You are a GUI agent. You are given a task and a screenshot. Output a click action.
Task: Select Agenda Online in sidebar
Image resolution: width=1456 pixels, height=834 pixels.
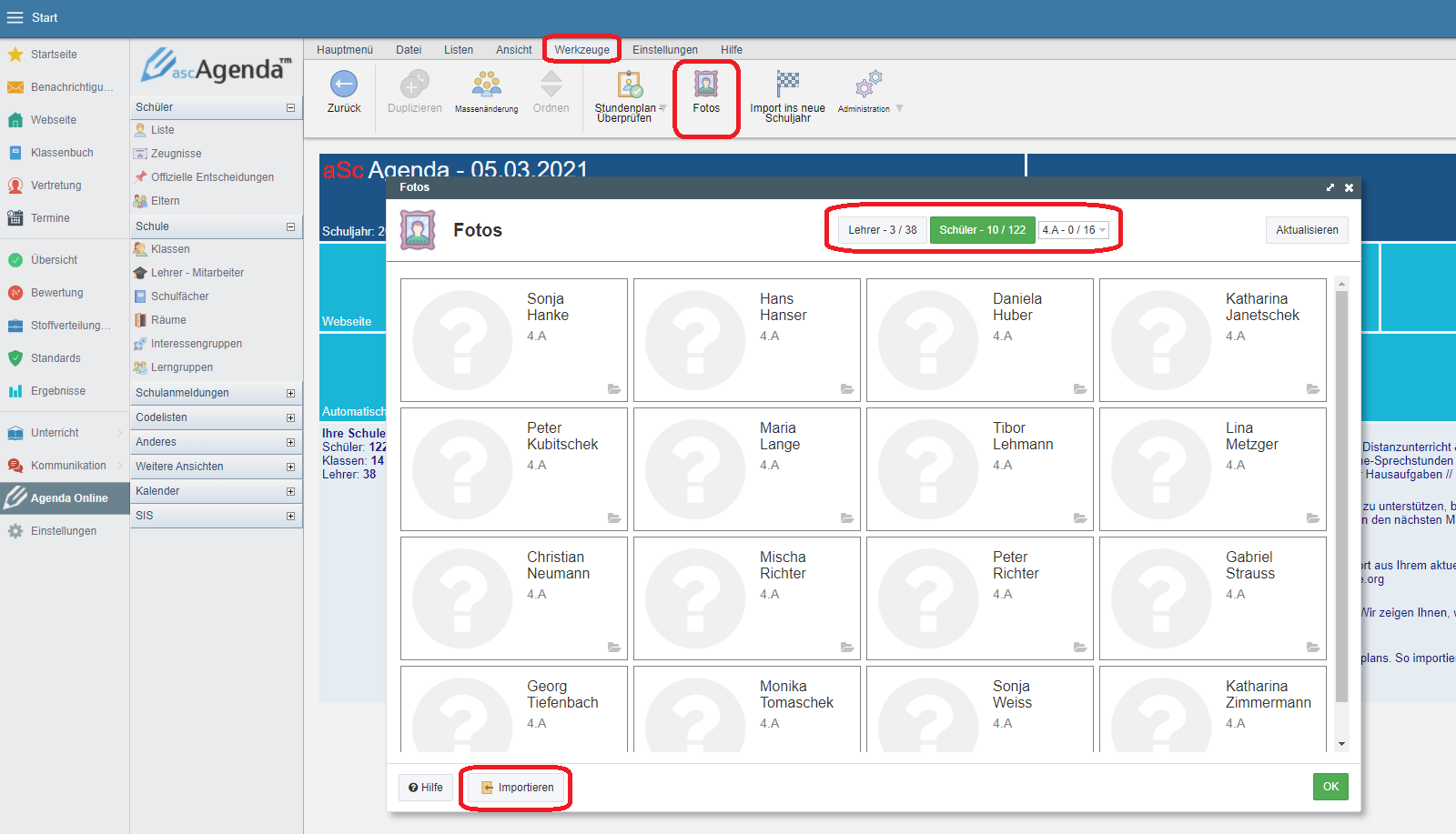point(65,498)
